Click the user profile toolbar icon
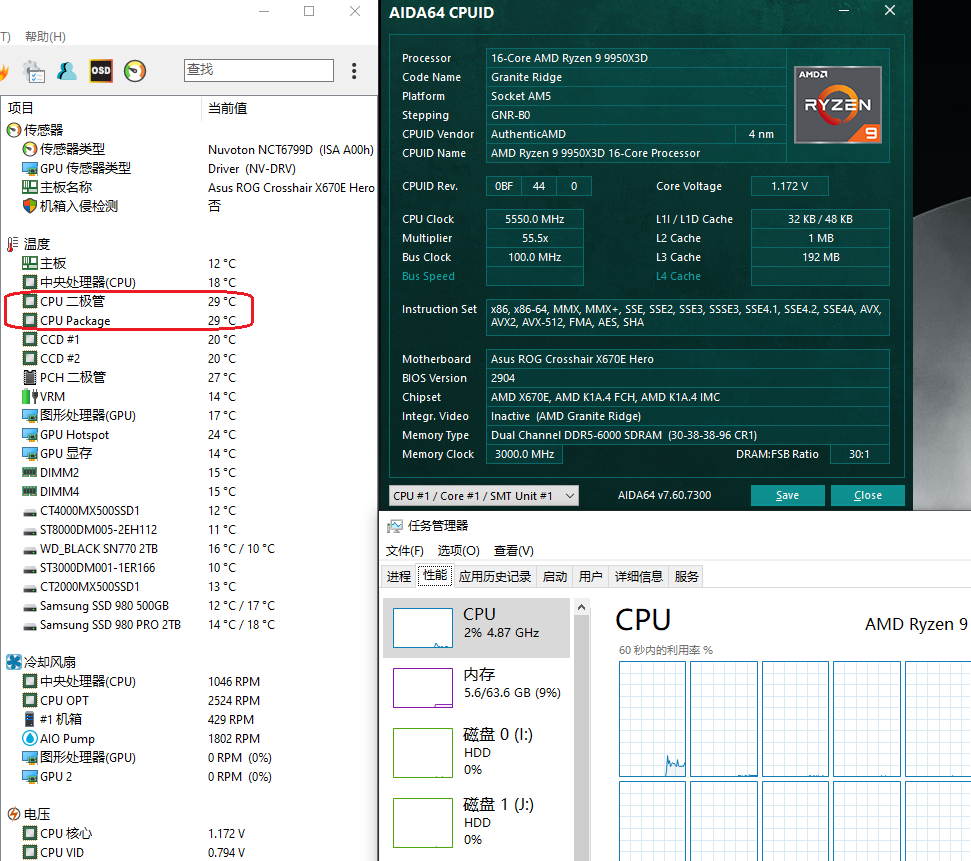This screenshot has width=971, height=861. [67, 71]
